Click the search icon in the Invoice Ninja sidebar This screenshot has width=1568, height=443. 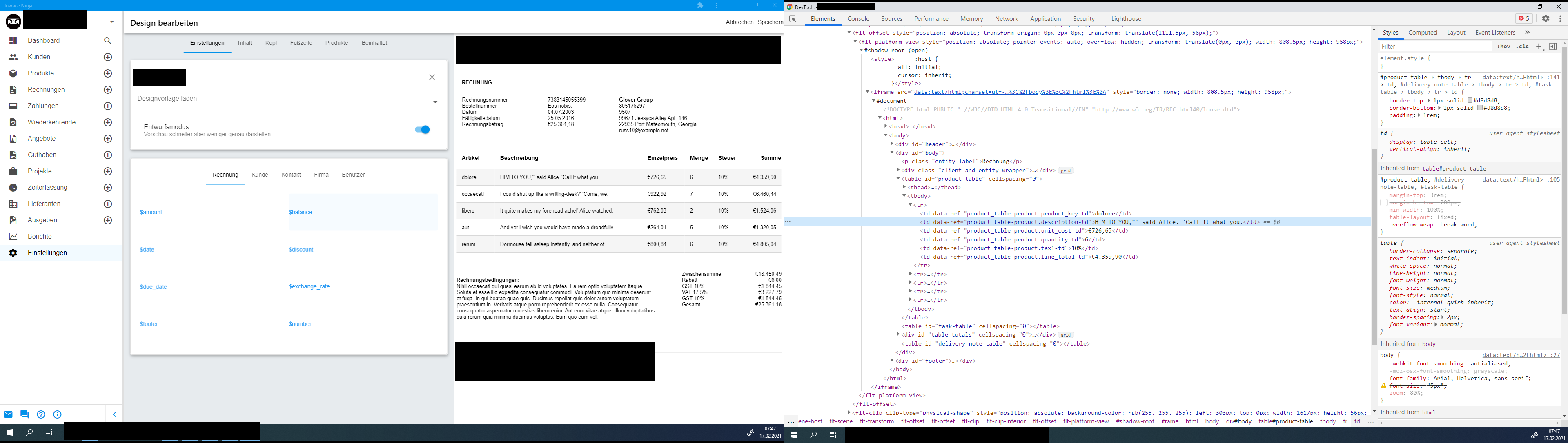107,40
